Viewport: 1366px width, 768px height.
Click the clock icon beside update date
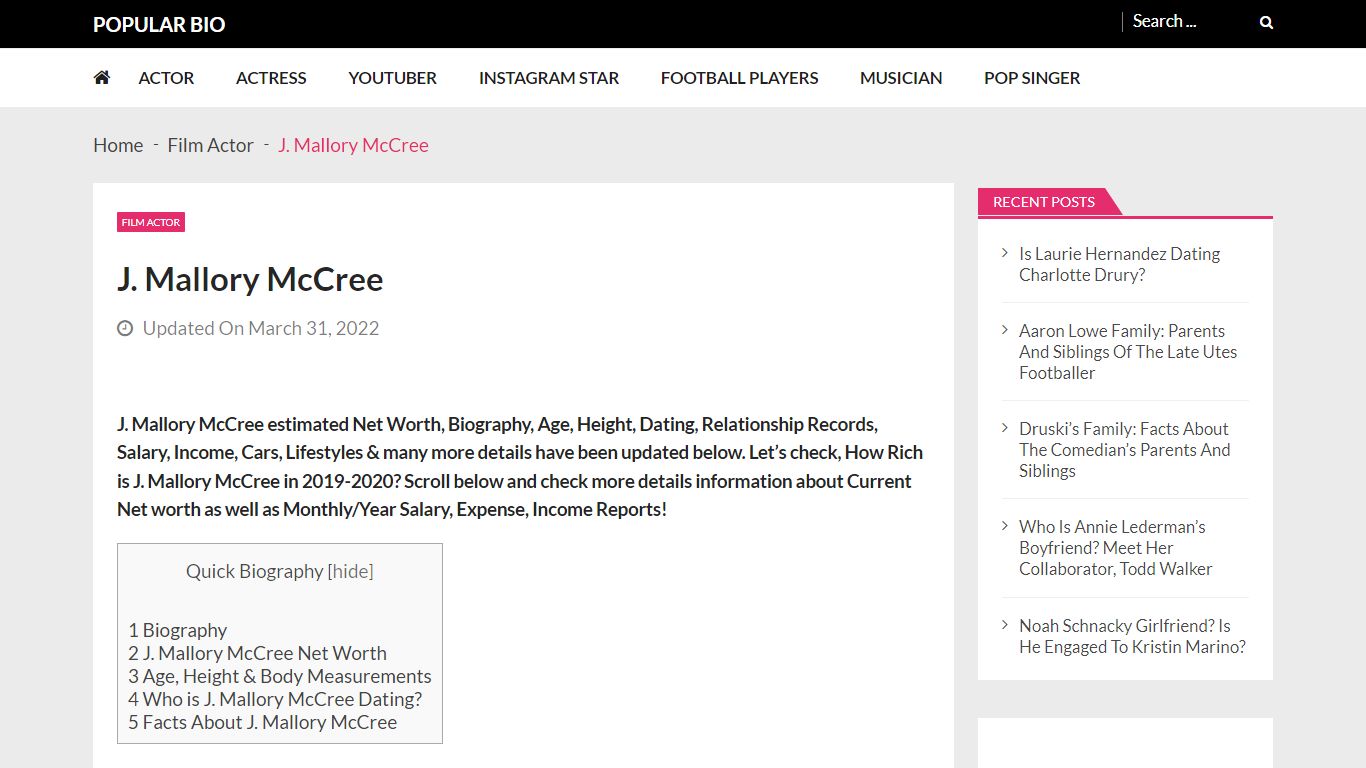pos(125,328)
